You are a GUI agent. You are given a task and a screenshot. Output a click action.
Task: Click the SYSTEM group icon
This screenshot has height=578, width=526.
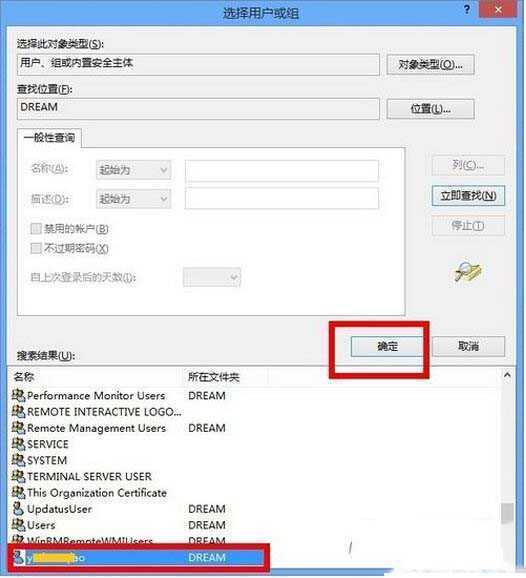tap(18, 460)
